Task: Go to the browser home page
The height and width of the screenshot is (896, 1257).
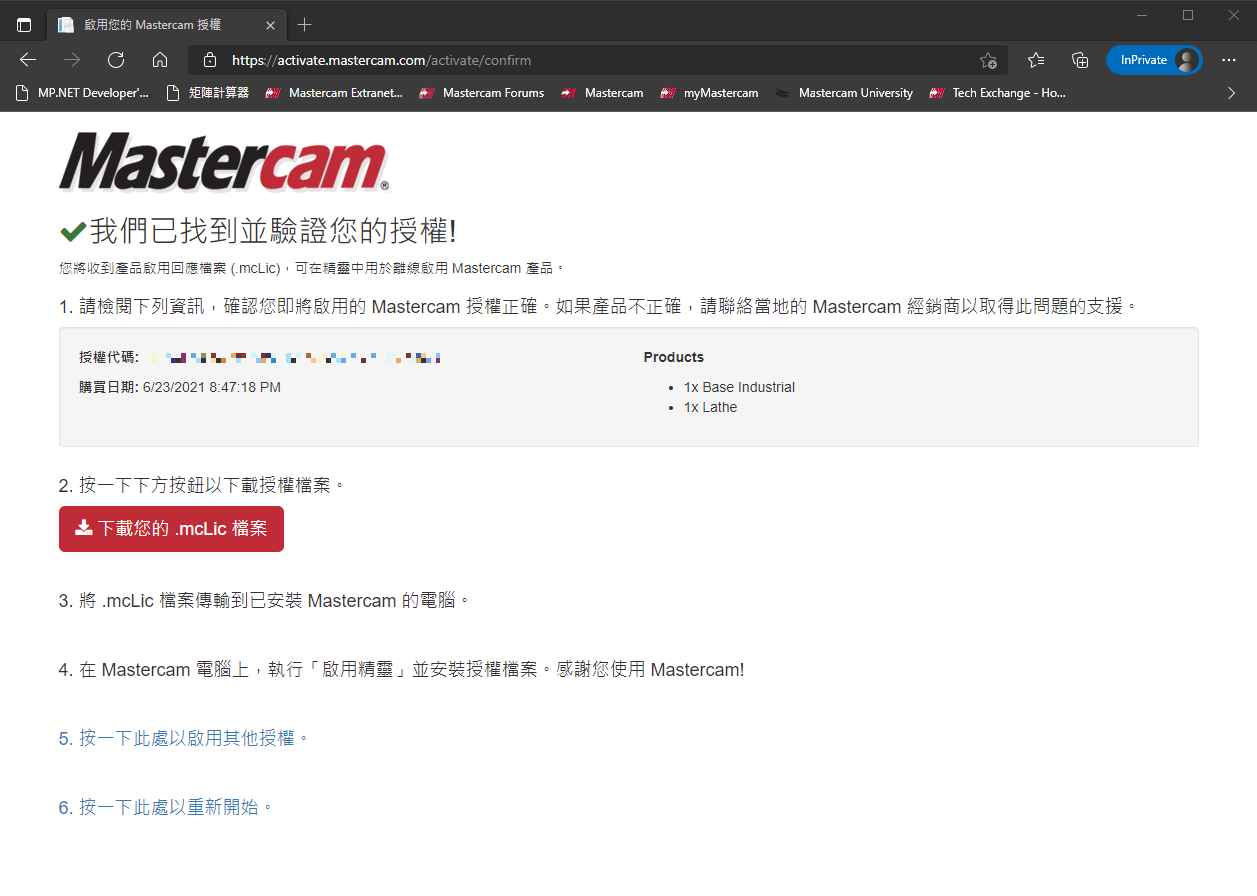Action: (160, 60)
